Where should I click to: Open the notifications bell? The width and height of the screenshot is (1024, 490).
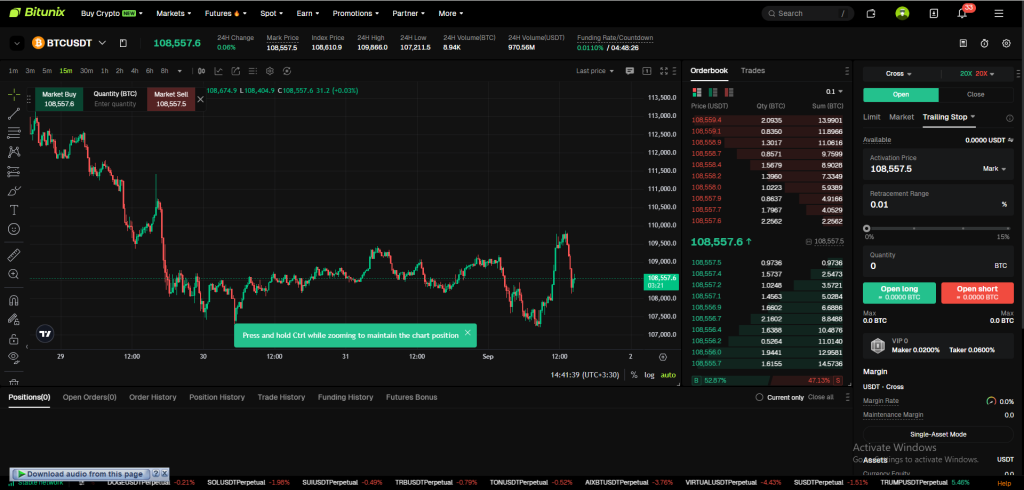(961, 13)
